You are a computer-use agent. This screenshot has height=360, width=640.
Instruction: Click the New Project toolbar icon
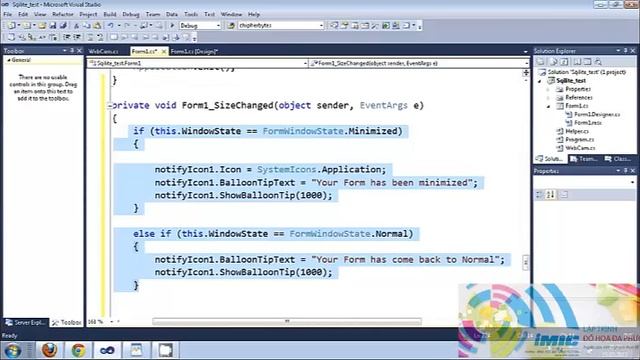11,25
